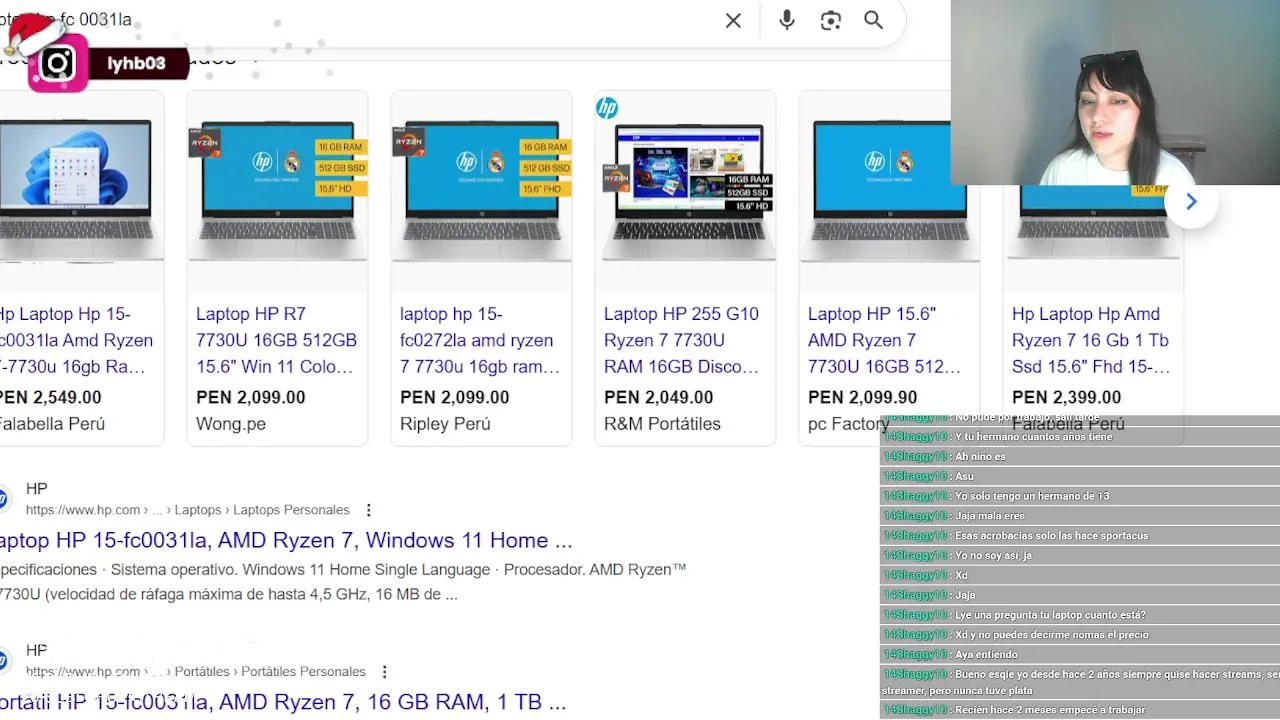Click the PEN 2,549.00 price
The width and height of the screenshot is (1280, 720).
[x=50, y=397]
